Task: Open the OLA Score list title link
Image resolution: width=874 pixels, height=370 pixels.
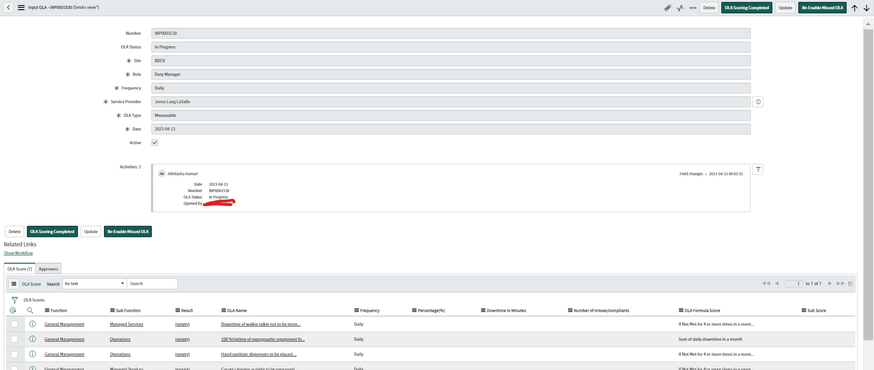Action: tap(31, 284)
